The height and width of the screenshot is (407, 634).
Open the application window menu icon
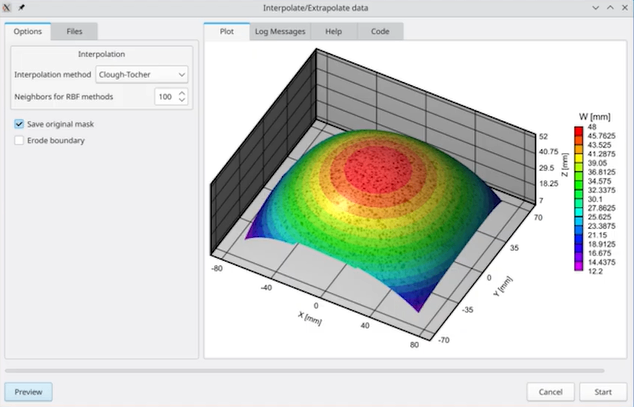tap(8, 7)
